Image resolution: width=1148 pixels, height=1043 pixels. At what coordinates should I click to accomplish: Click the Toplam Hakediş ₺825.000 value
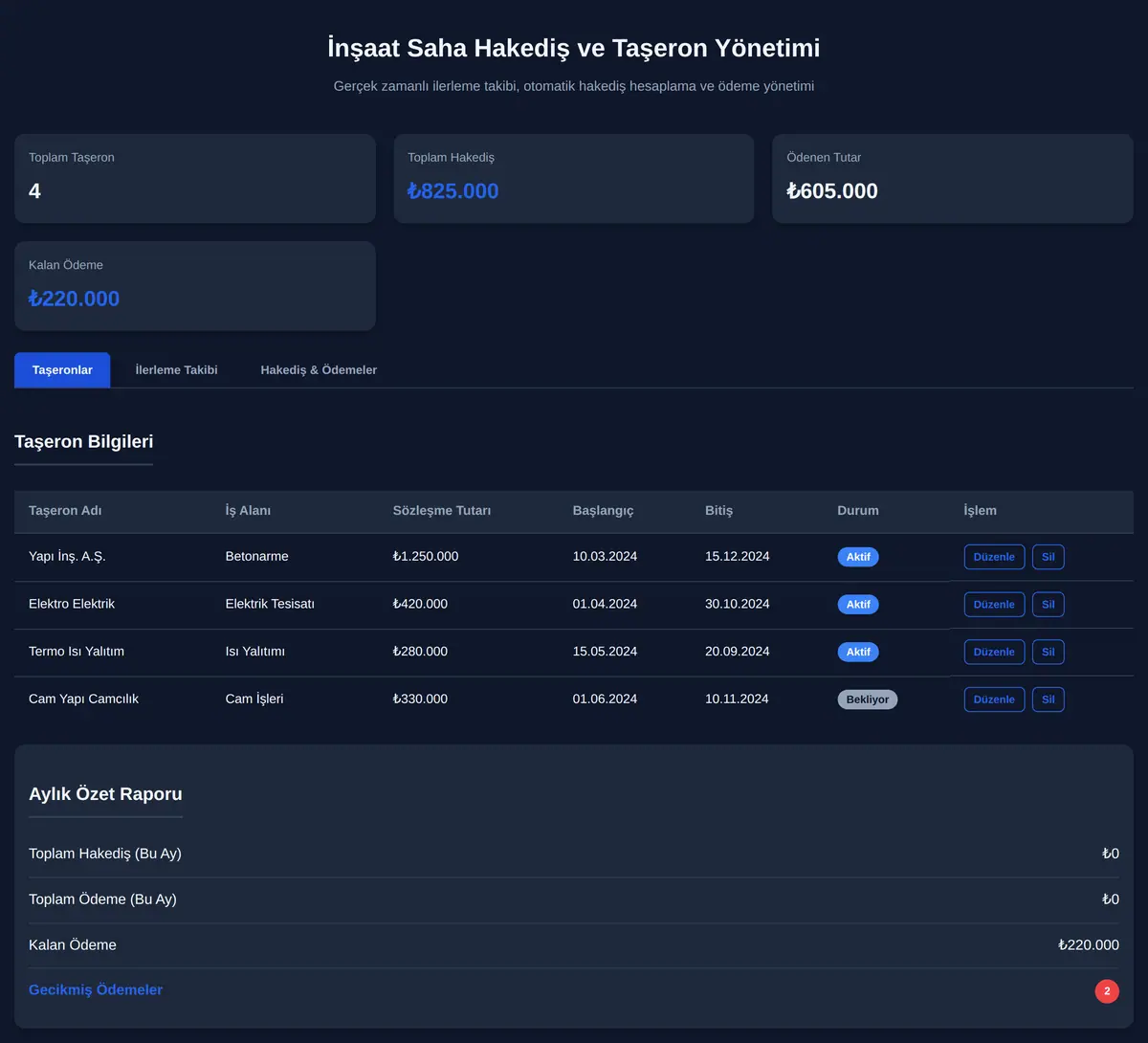(x=453, y=191)
